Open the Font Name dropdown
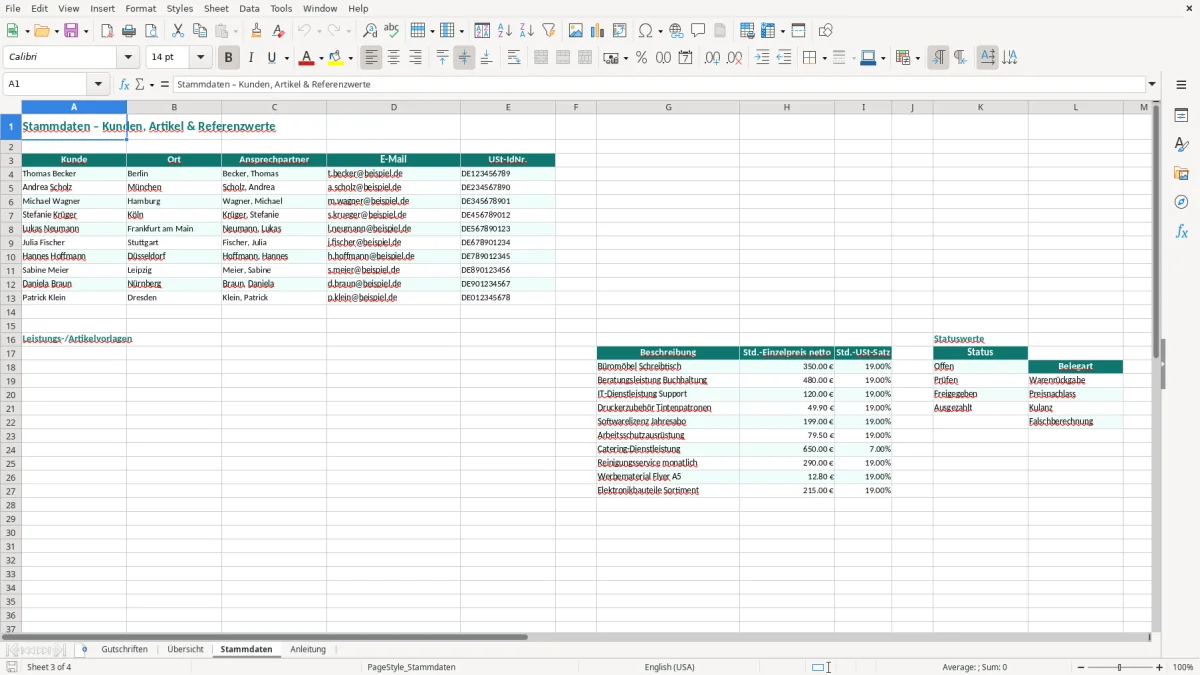This screenshot has width=1200, height=675. (129, 58)
